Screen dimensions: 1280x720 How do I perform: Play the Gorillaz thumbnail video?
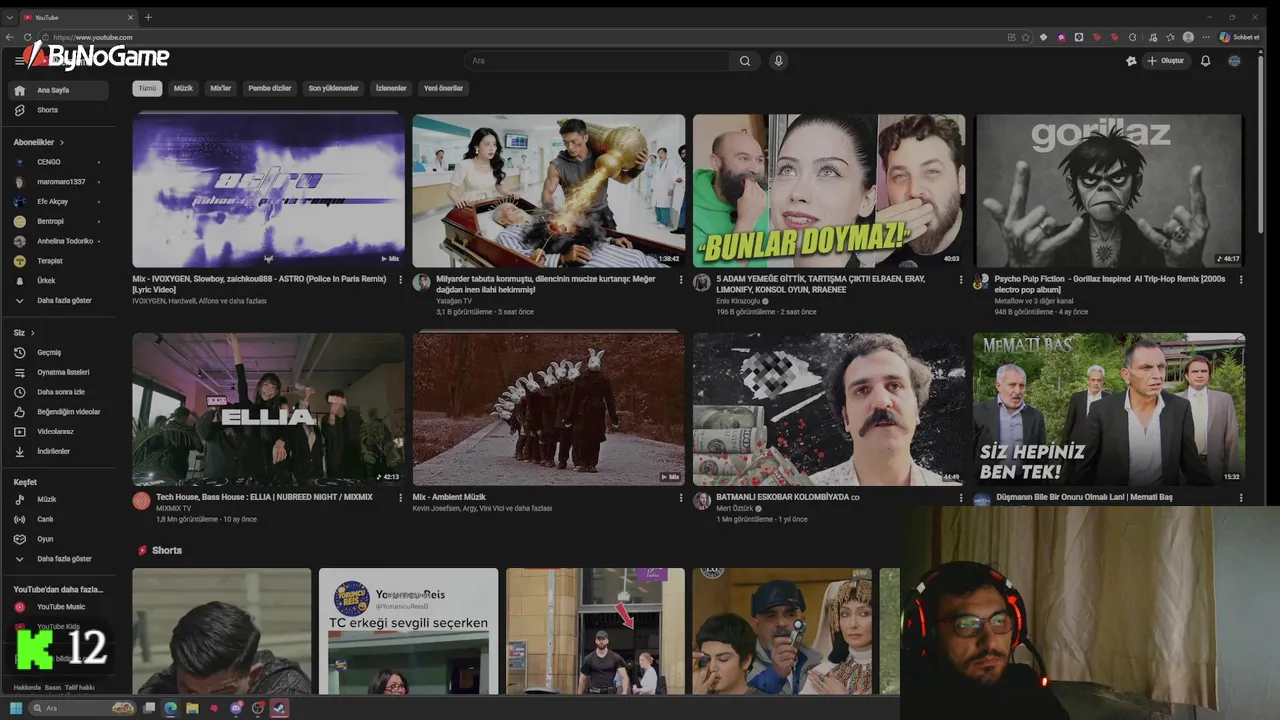point(1109,191)
